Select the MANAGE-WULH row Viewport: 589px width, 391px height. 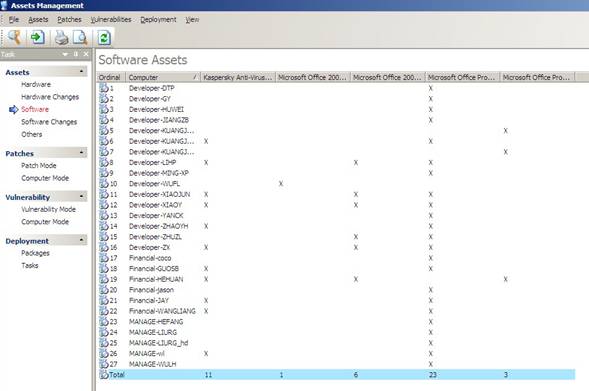tap(336, 364)
